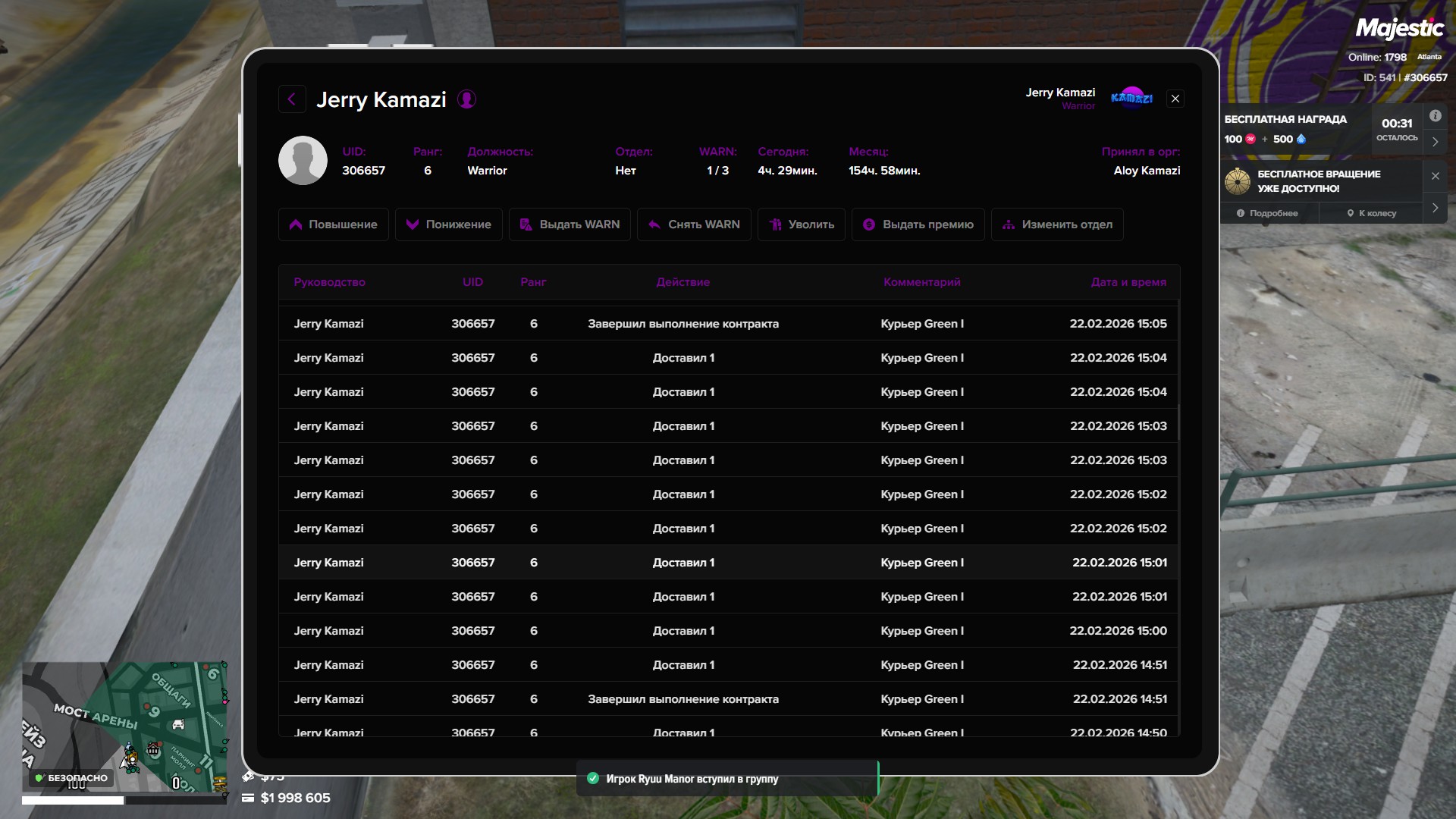Screen dimensions: 1456x819
Task: Click the Снять WARN button
Action: pyautogui.click(x=694, y=224)
